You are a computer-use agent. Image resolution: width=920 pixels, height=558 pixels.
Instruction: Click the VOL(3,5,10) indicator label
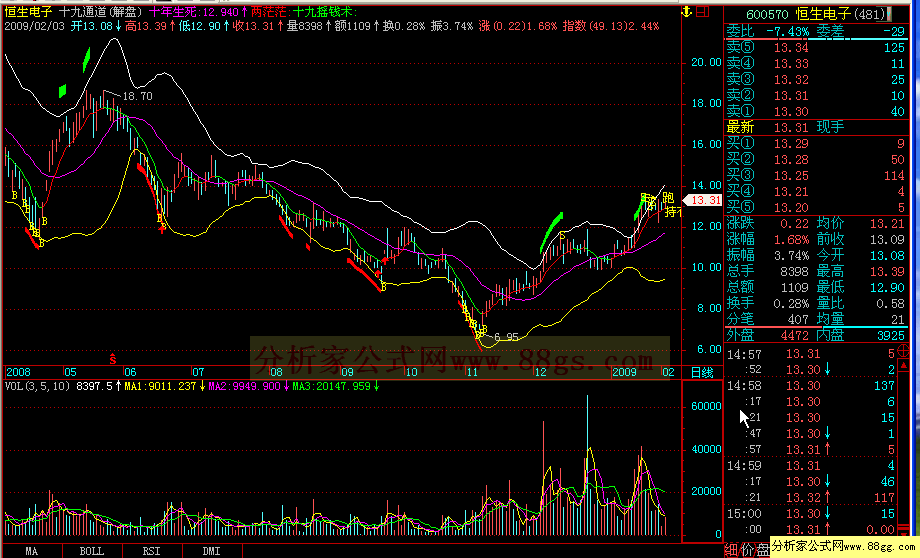38,386
